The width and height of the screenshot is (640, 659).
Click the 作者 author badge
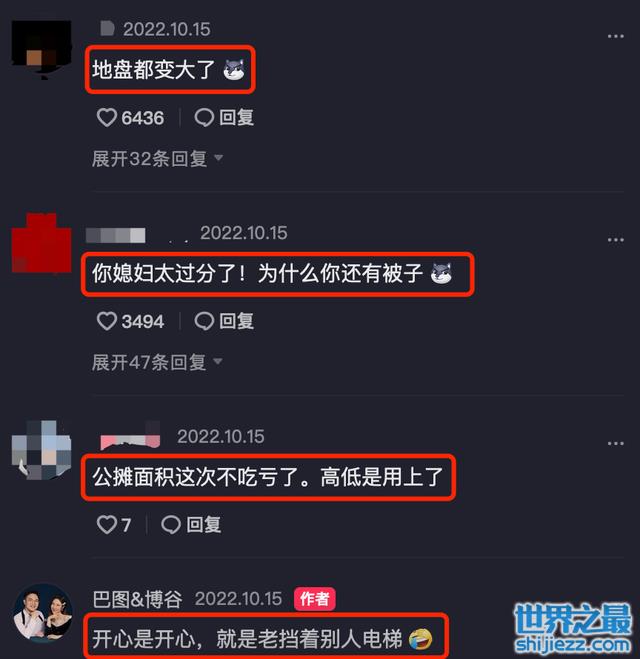pos(315,599)
